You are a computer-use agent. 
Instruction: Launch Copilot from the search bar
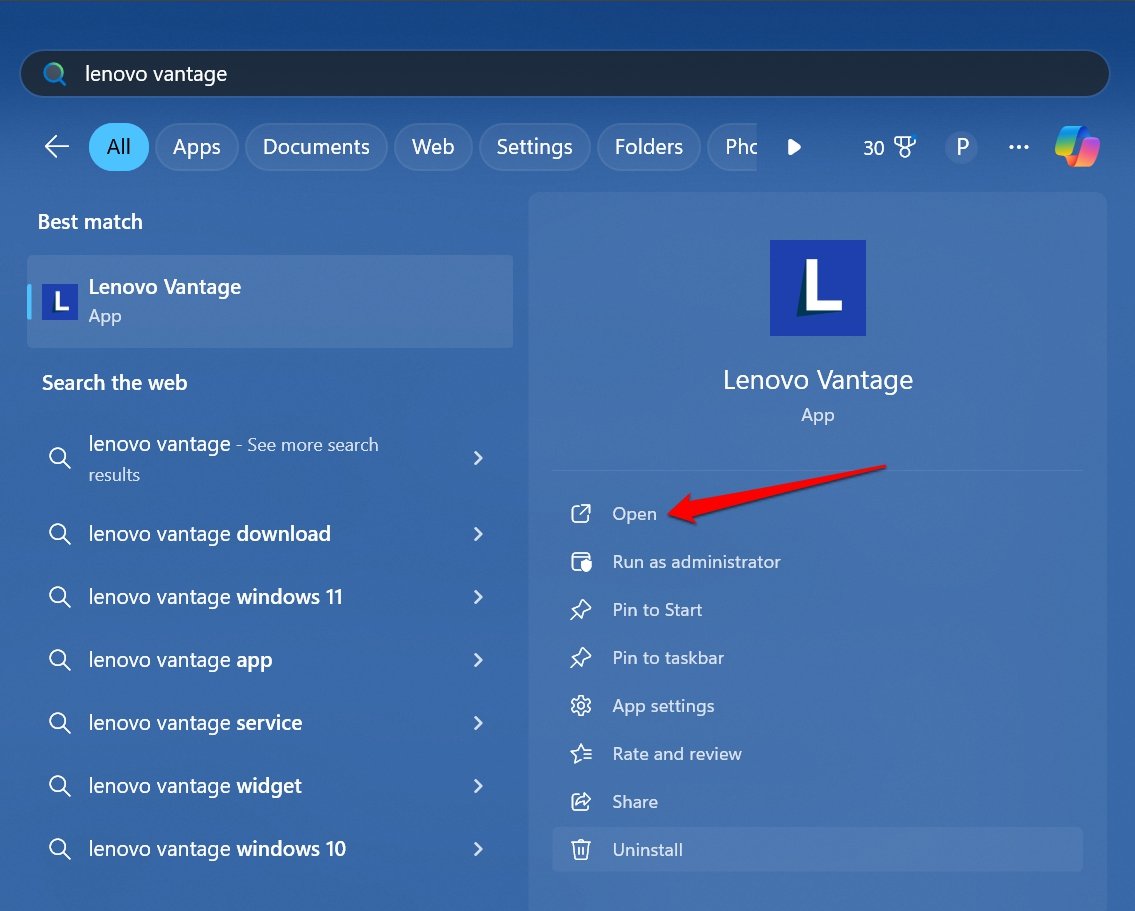tap(1078, 146)
